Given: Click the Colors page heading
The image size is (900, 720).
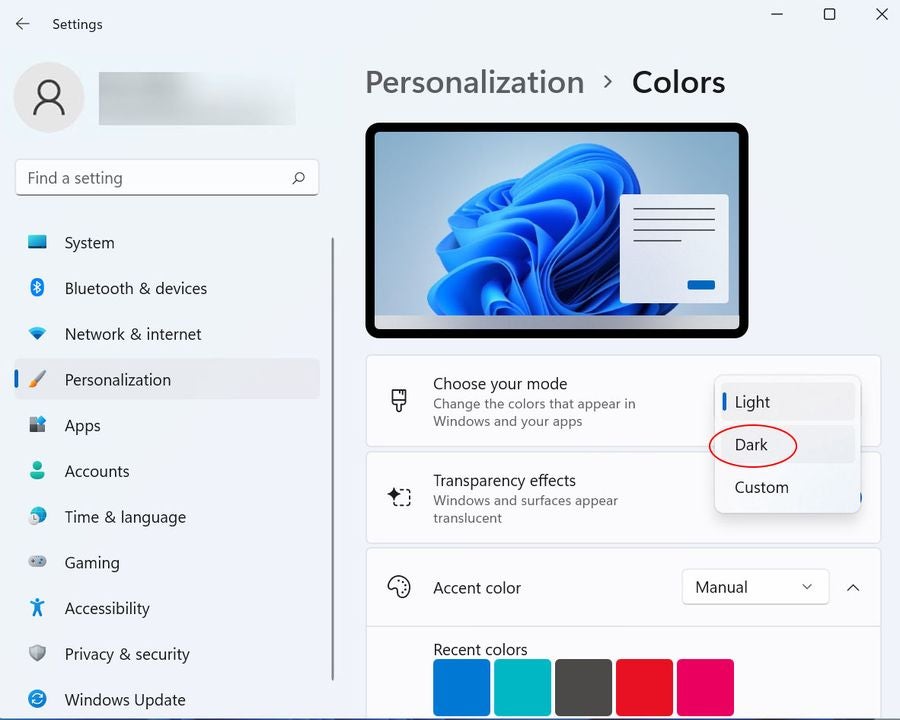Looking at the screenshot, I should click(x=678, y=83).
